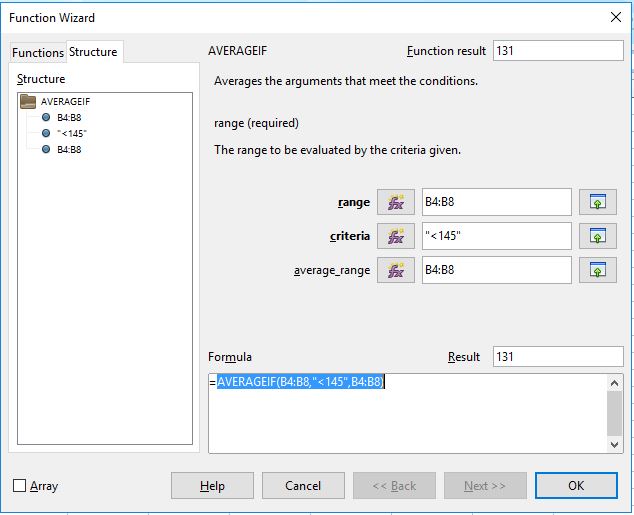
Task: Shrink dialog to select criteria cell
Action: pos(598,236)
